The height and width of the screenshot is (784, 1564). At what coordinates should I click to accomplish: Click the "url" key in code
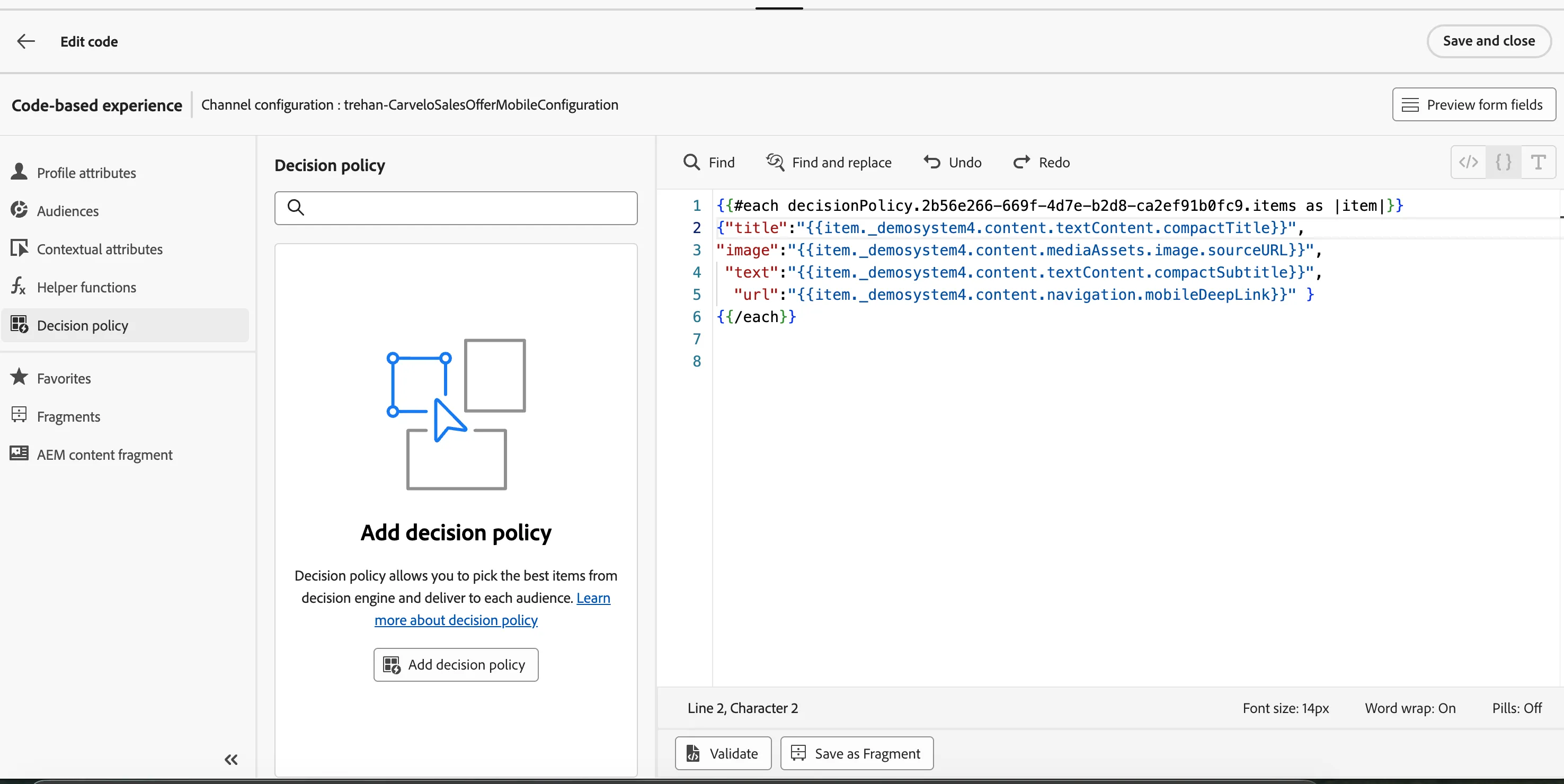[757, 295]
